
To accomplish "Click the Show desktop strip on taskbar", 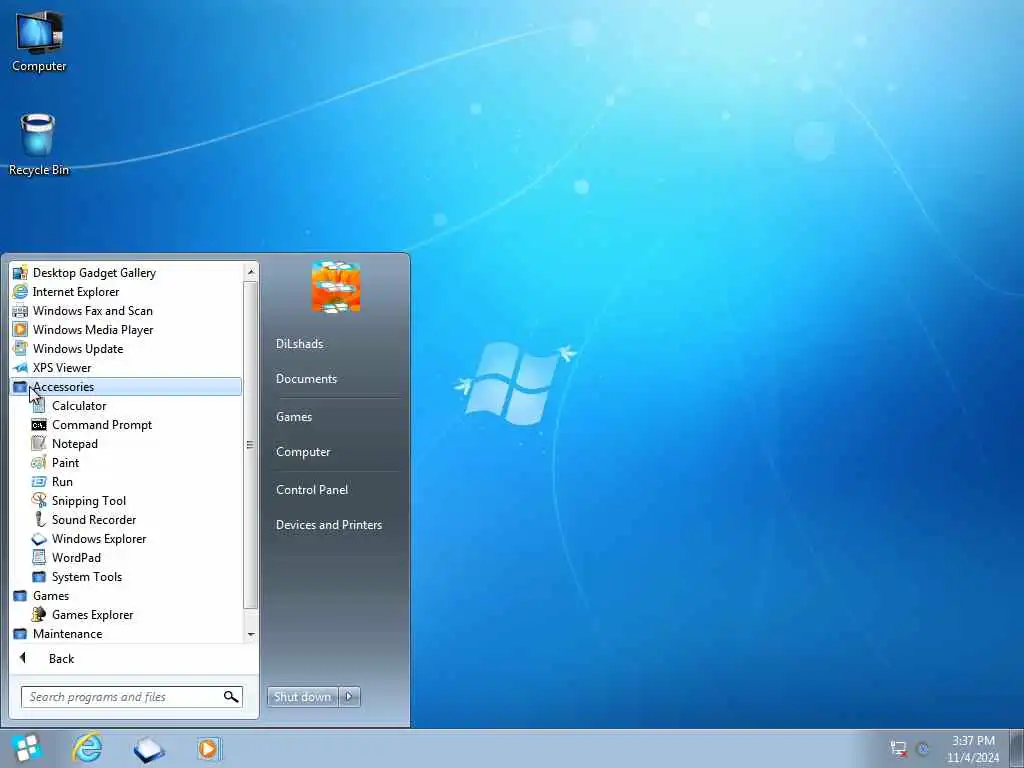I will tap(1017, 748).
